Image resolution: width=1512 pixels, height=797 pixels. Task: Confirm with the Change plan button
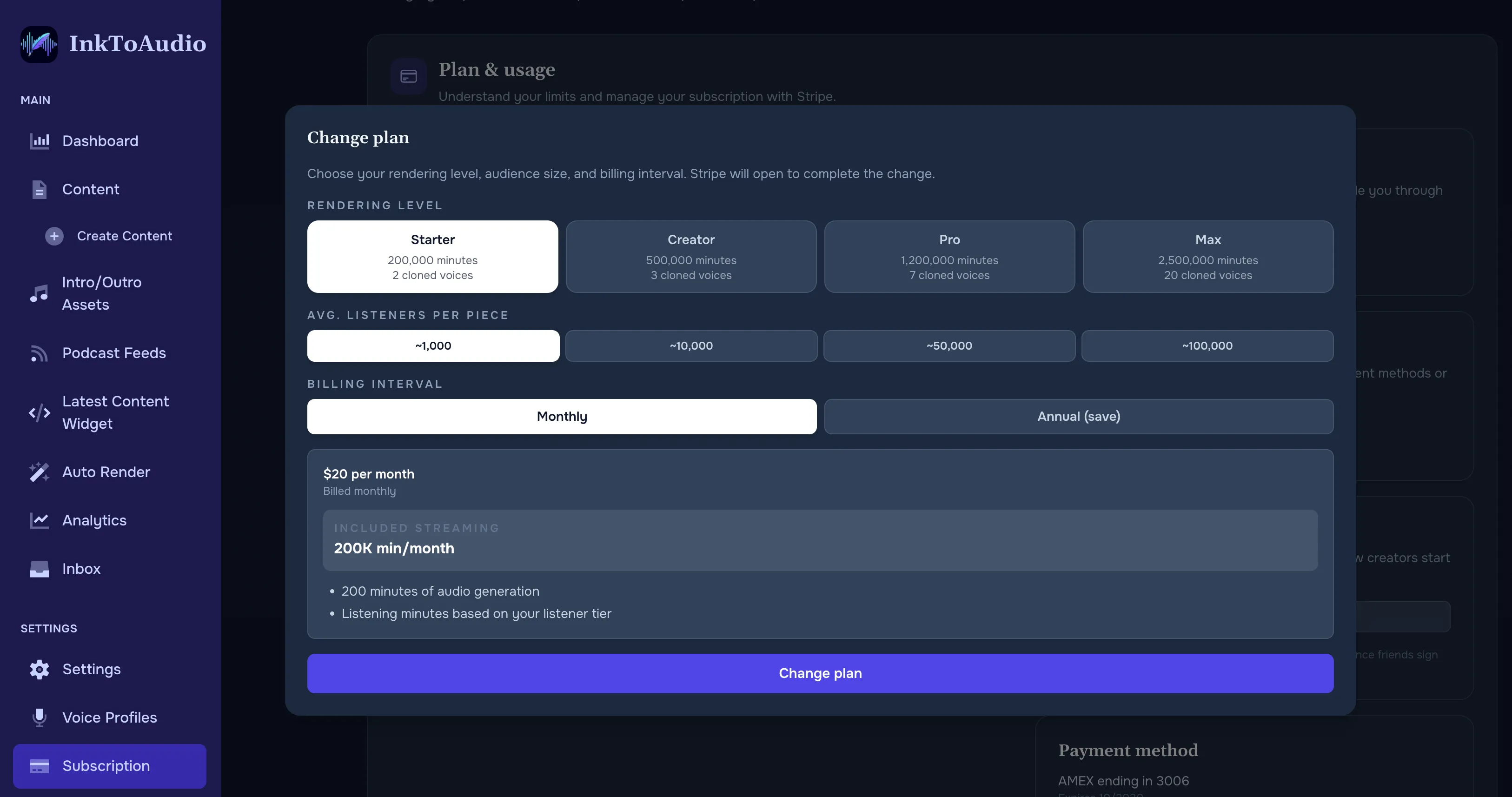tap(820, 673)
